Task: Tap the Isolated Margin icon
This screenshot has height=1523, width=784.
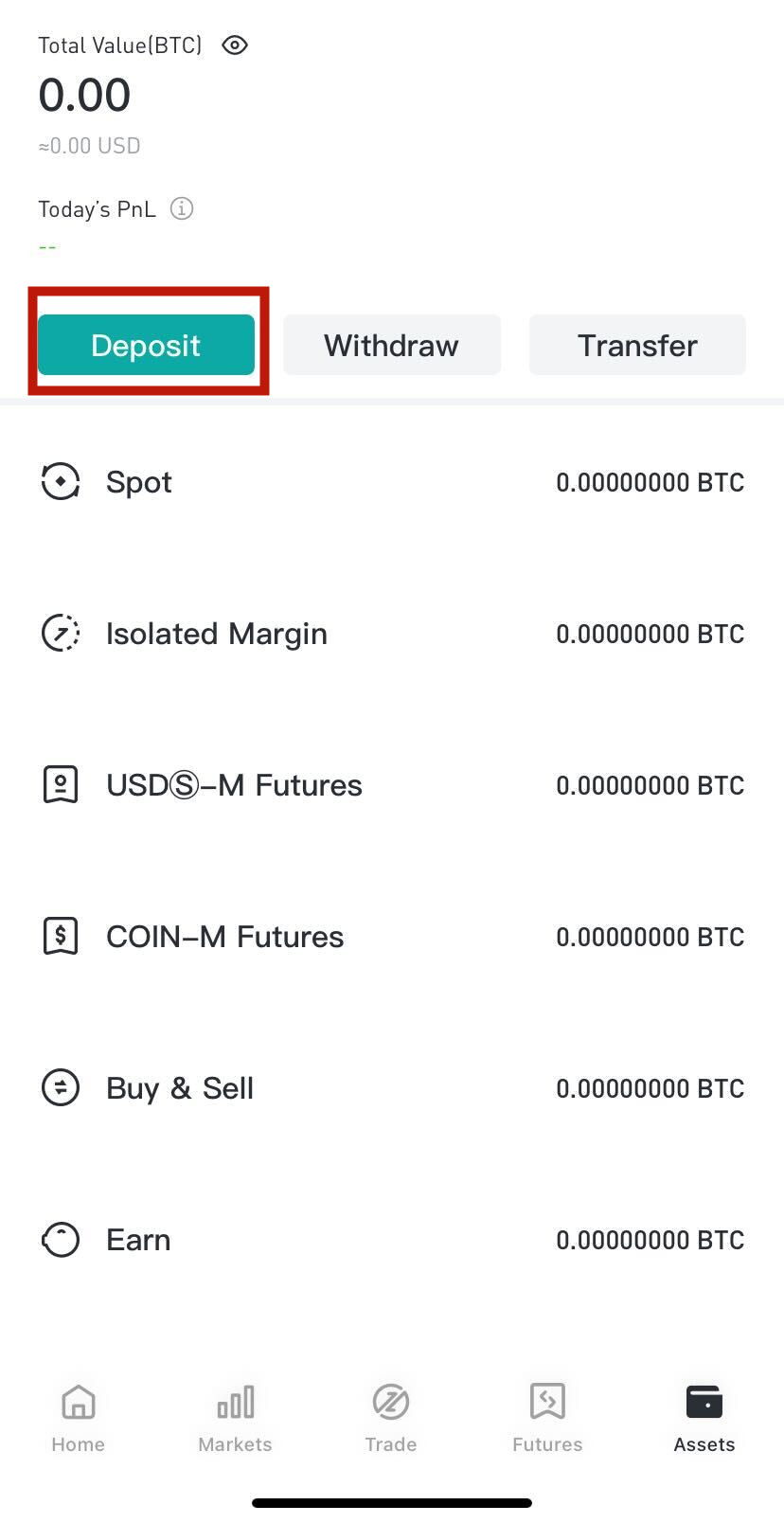Action: pos(61,633)
